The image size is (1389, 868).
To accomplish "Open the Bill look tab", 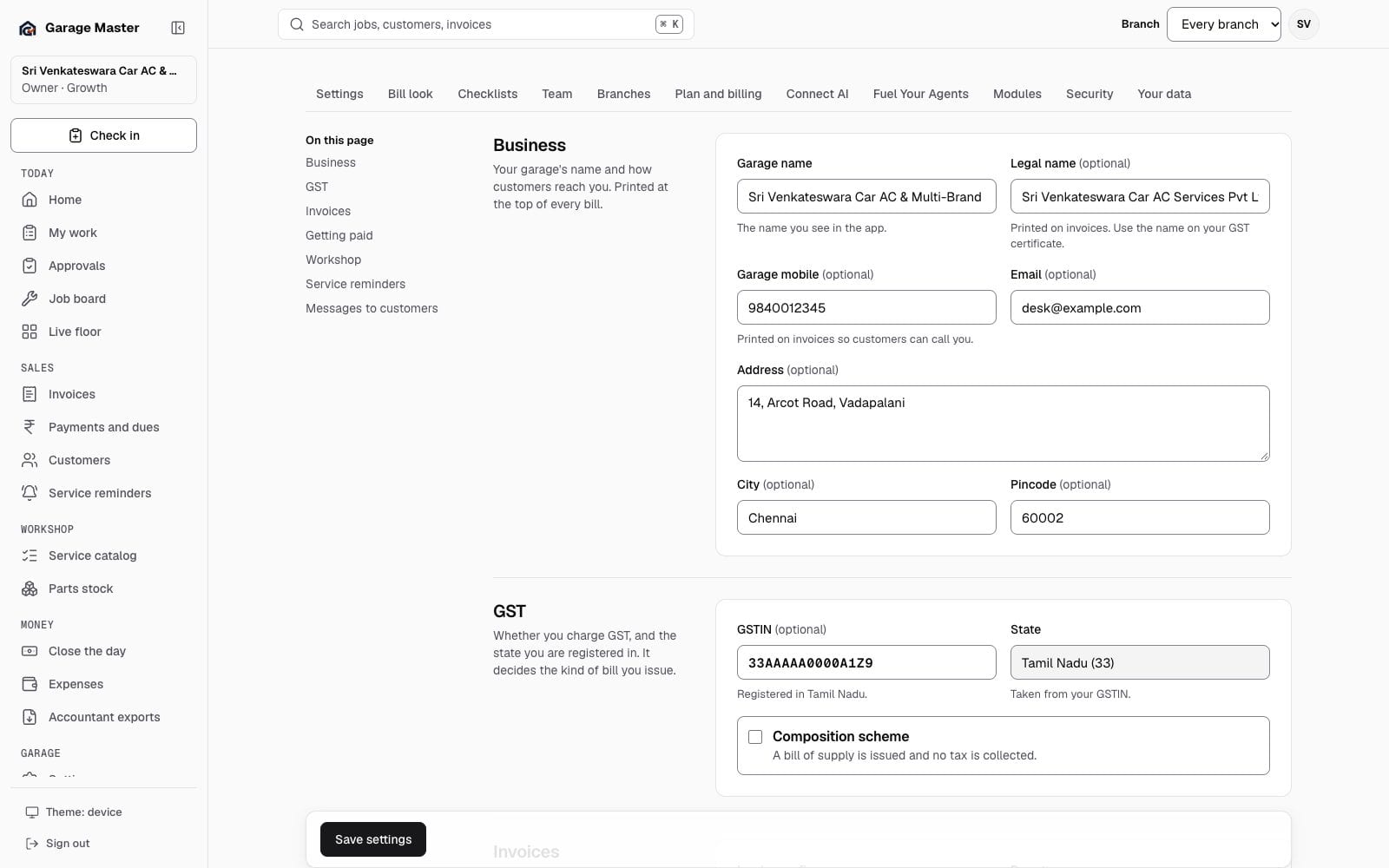I will pyautogui.click(x=411, y=94).
